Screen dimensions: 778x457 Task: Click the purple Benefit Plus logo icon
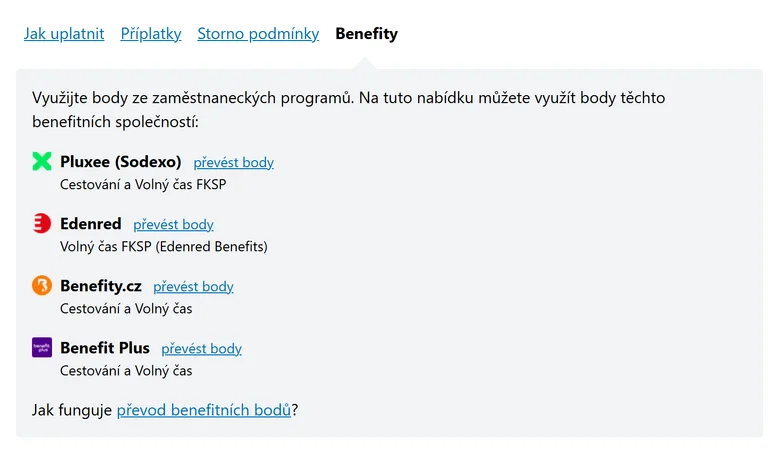click(x=42, y=348)
